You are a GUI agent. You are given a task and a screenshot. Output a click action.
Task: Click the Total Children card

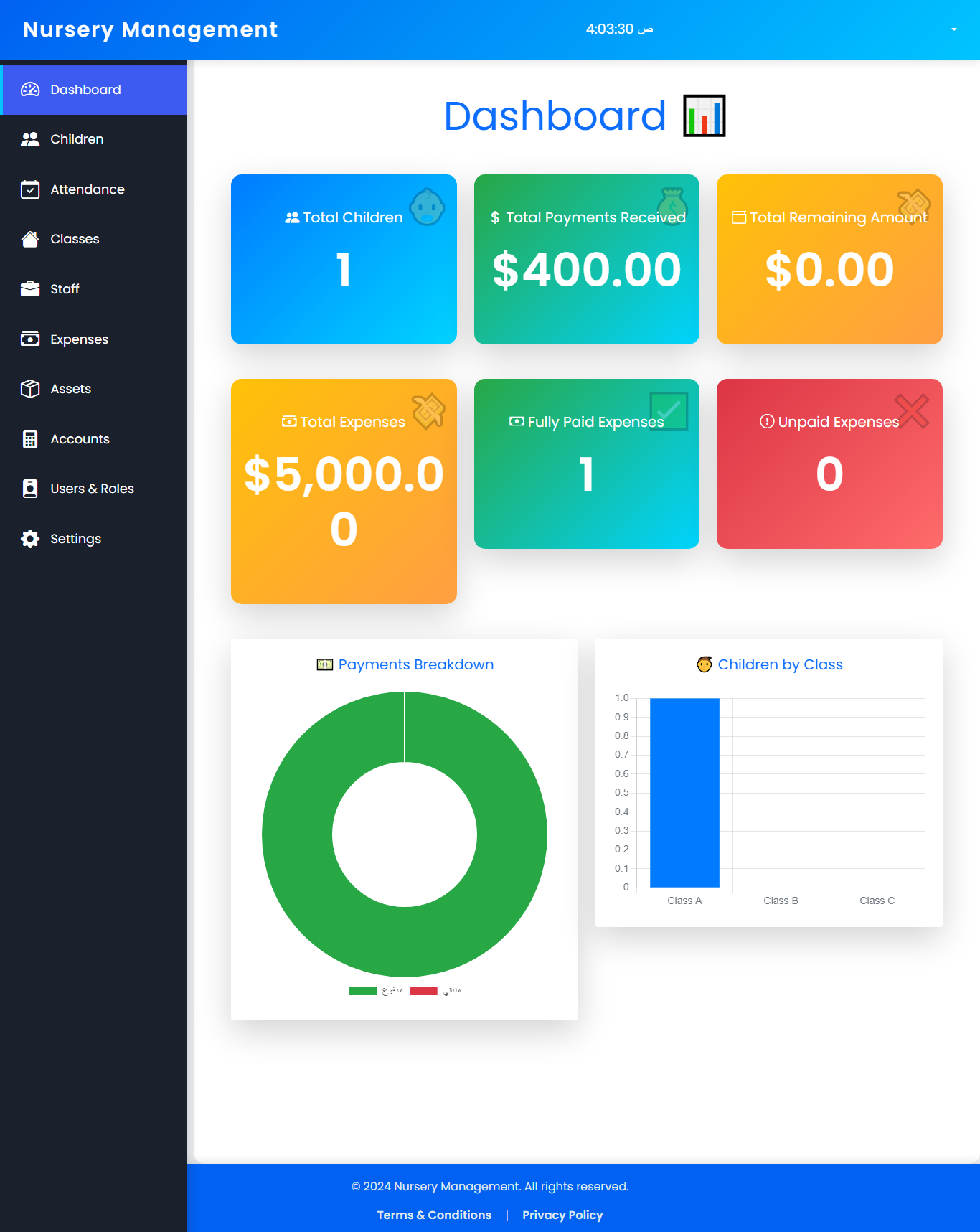click(x=344, y=259)
